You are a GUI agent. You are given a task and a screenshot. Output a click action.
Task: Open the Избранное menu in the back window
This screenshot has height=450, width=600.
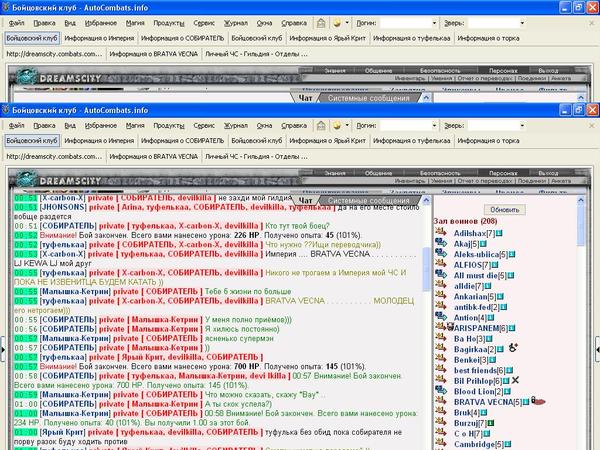point(101,23)
